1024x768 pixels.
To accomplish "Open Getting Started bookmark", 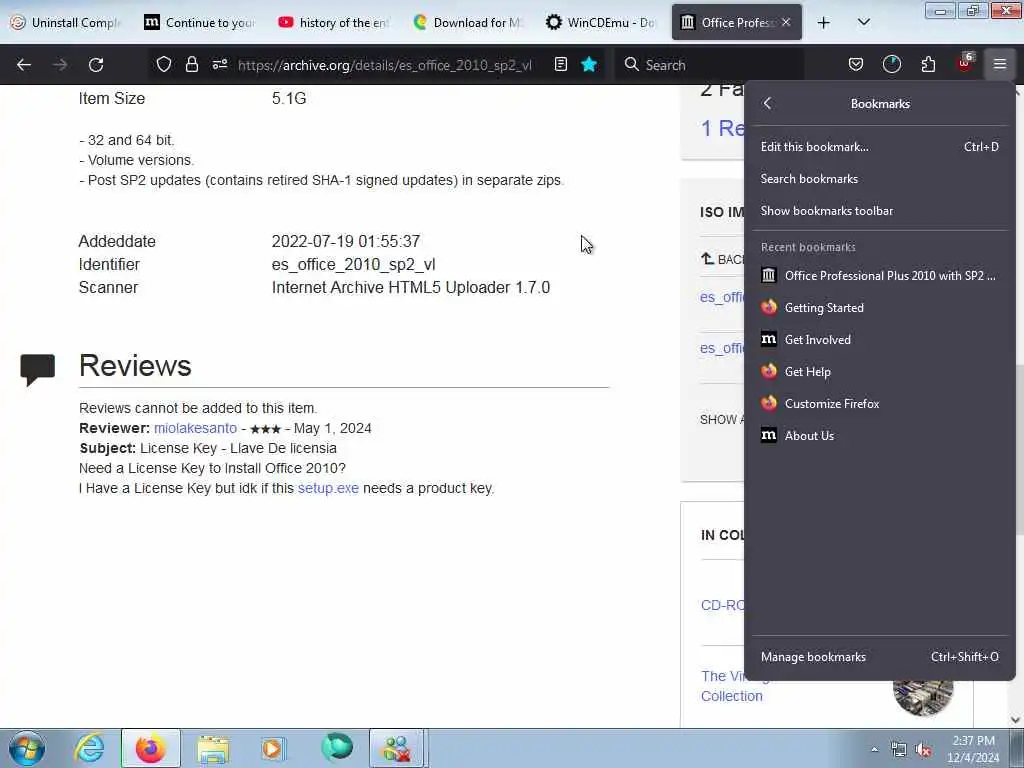I will coord(880,308).
